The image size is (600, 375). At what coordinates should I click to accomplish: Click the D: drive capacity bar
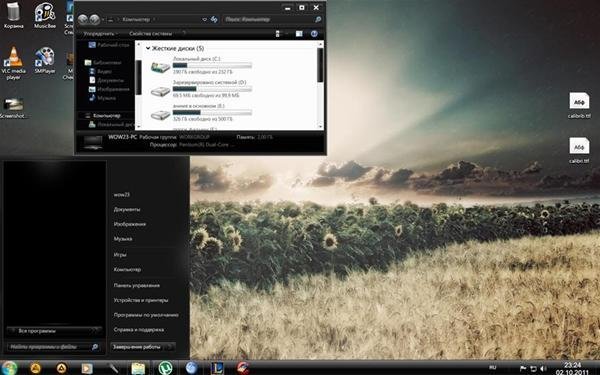[x=212, y=89]
